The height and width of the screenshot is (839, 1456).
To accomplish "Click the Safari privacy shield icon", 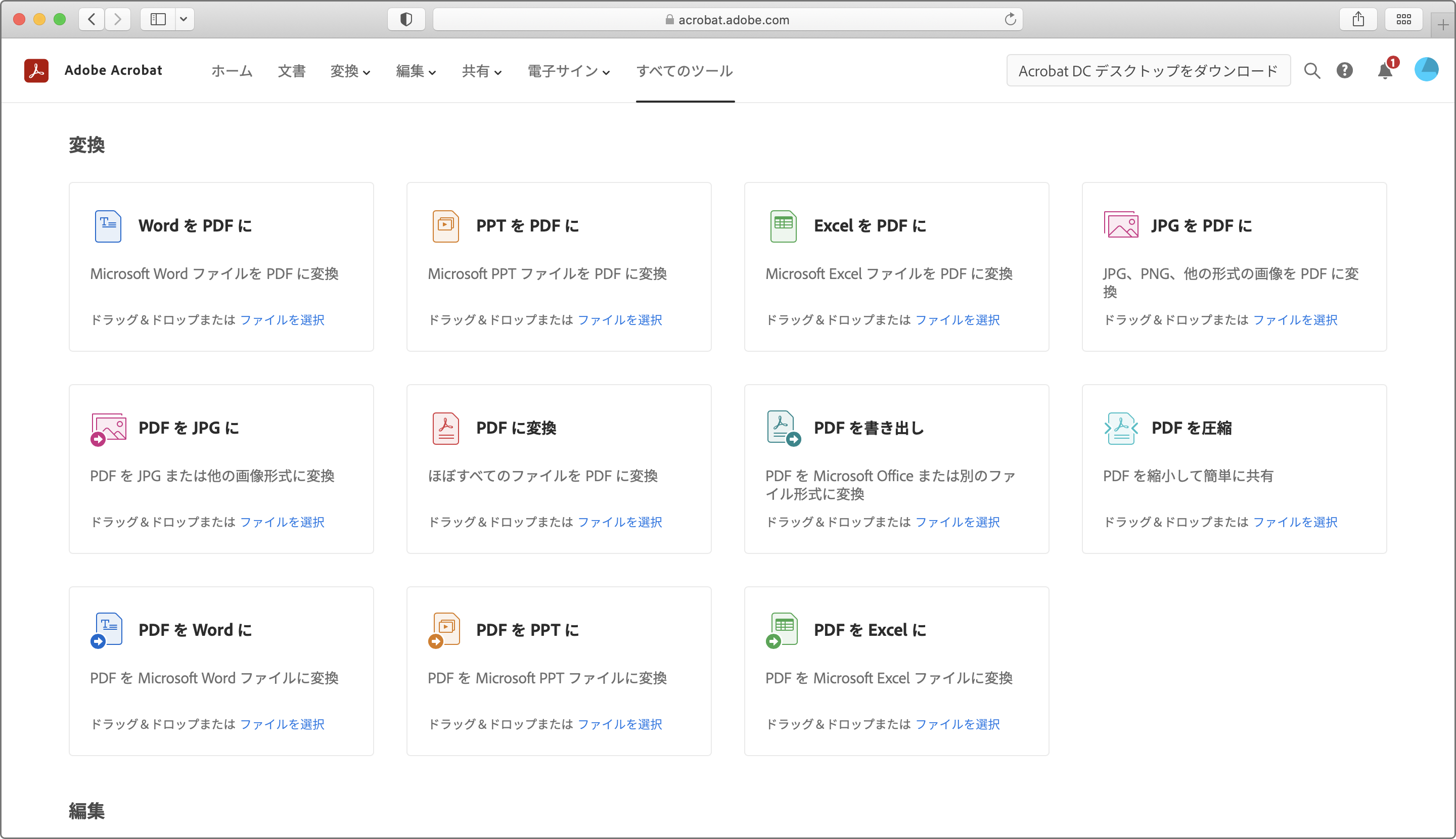I will tap(406, 20).
